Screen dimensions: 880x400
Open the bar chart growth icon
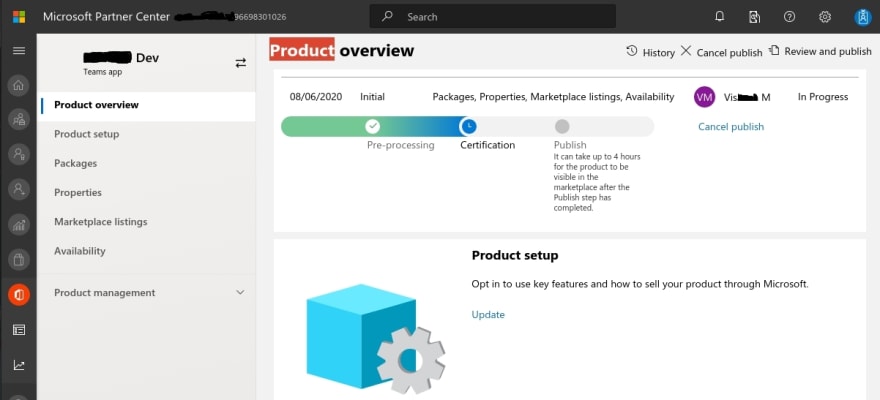pyautogui.click(x=19, y=225)
